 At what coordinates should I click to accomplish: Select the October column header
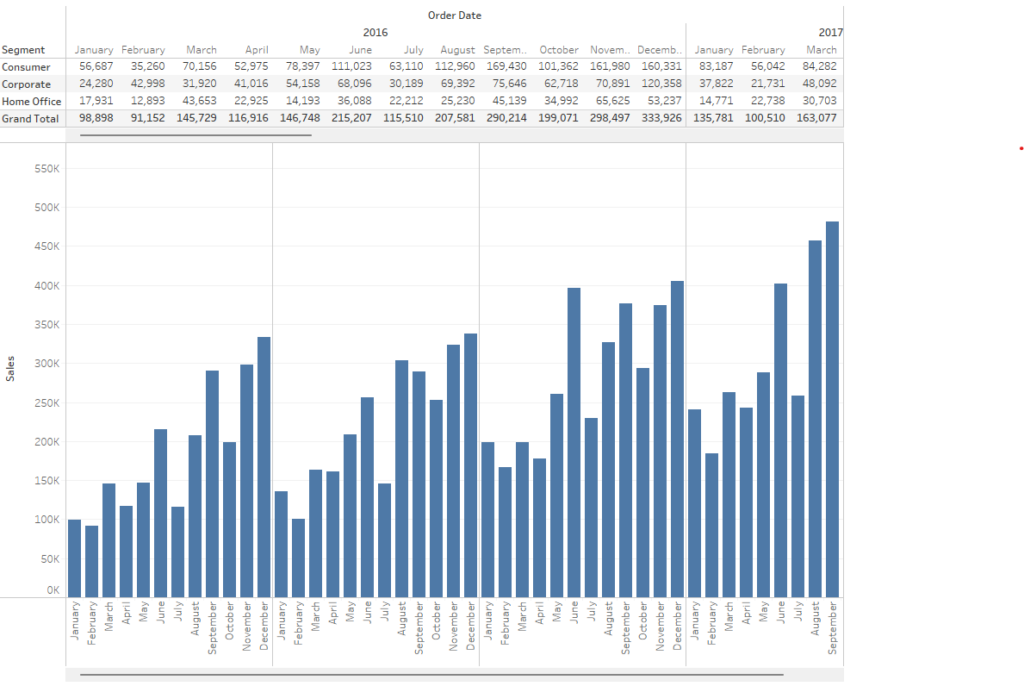tap(558, 49)
